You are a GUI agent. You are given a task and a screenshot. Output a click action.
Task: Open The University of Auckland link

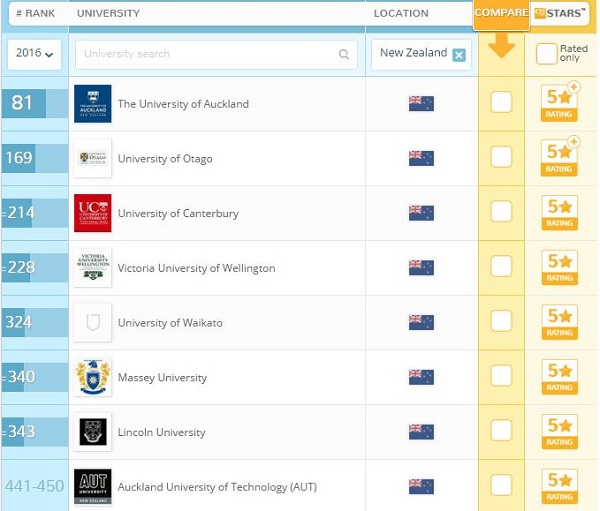coord(183,104)
